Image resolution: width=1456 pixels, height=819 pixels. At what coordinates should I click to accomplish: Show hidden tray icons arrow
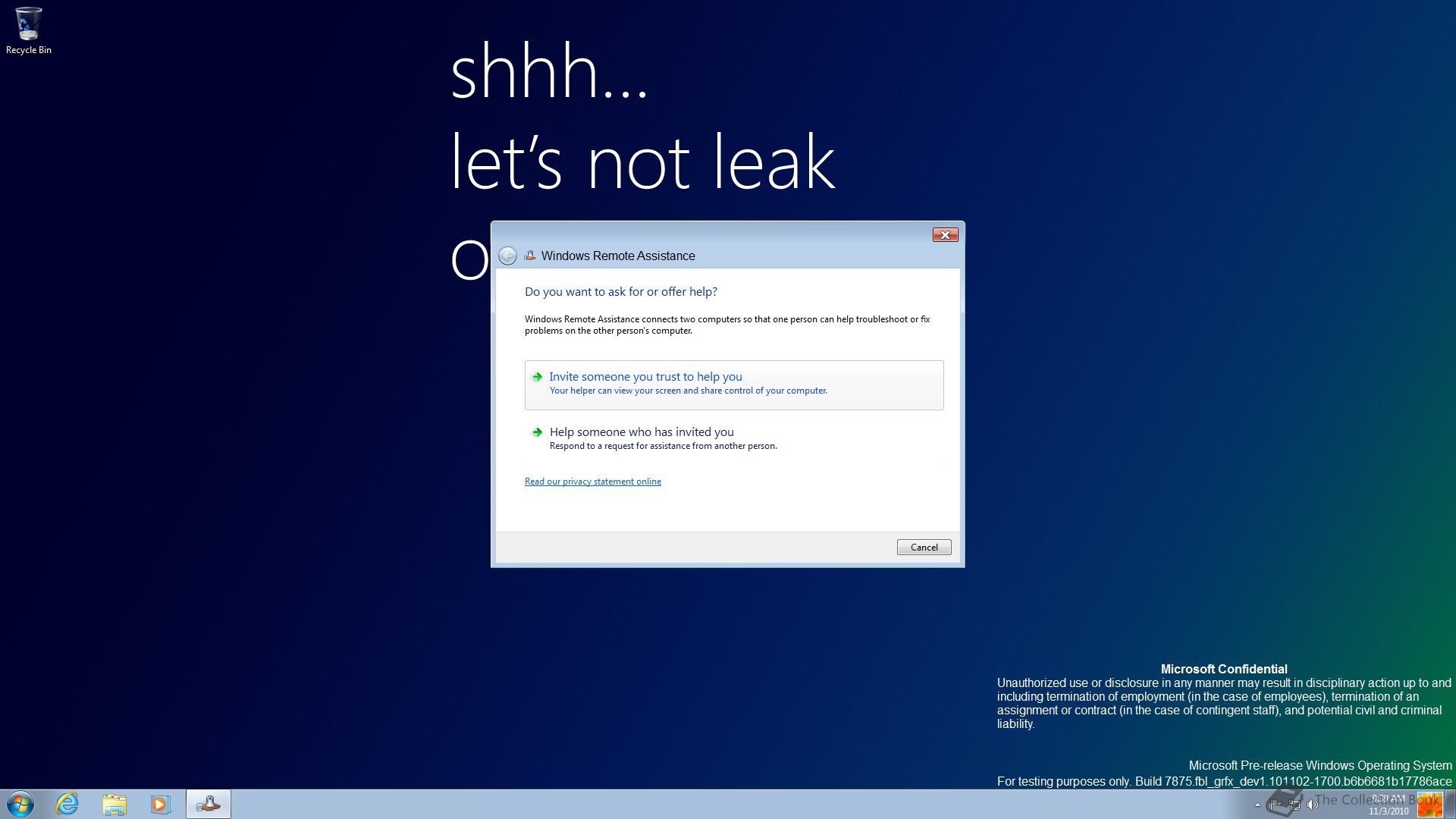(1257, 805)
